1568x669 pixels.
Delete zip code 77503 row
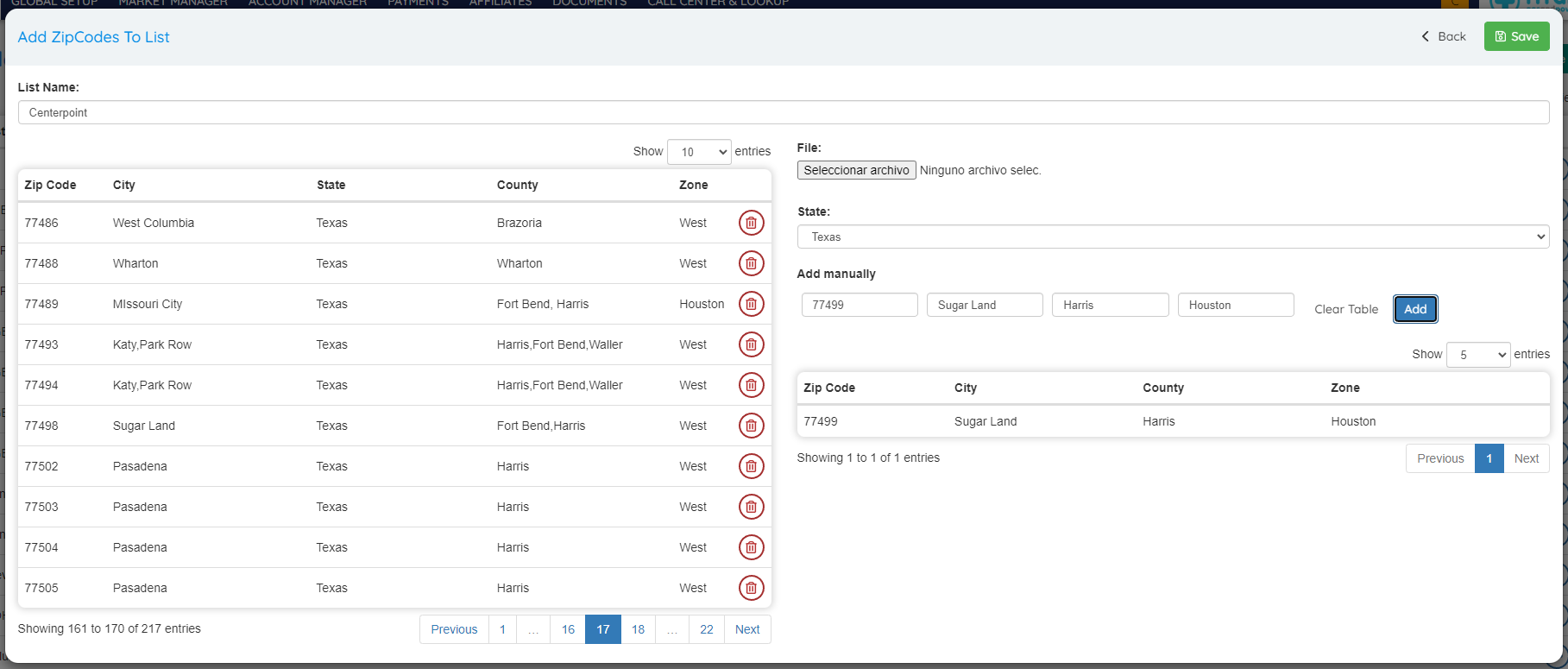pos(751,507)
